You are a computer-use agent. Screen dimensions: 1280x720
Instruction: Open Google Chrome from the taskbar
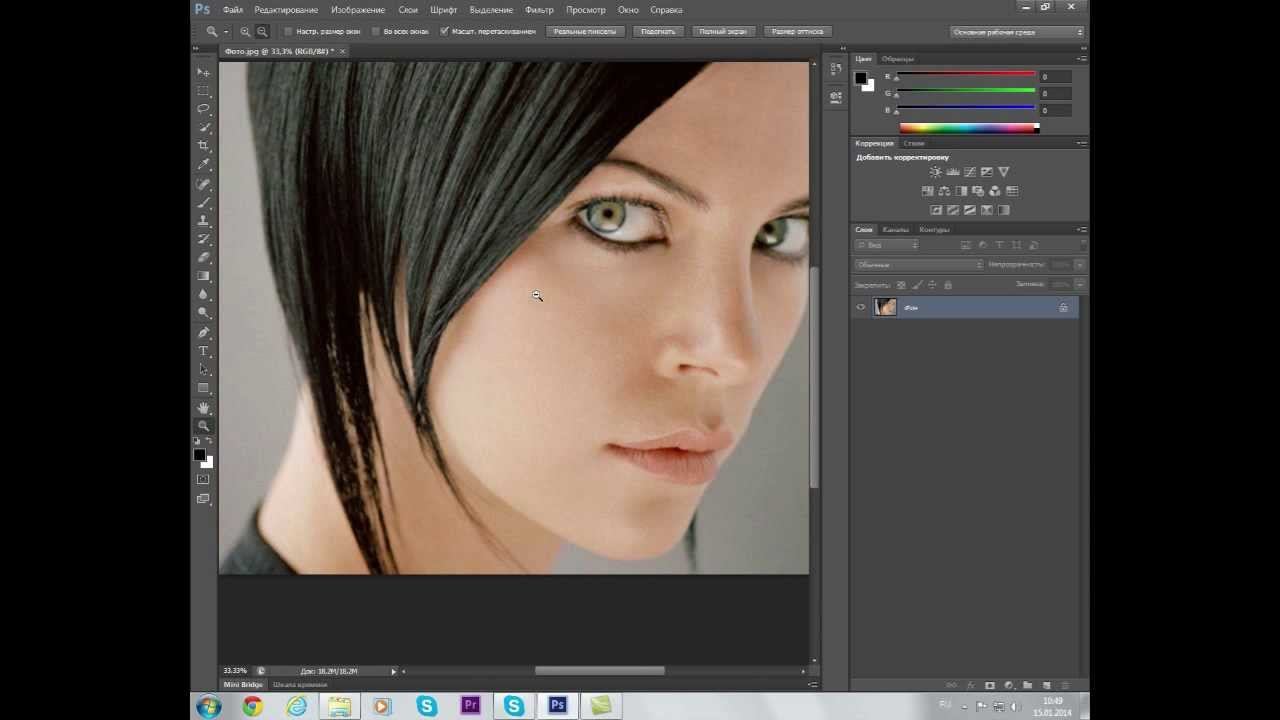252,707
